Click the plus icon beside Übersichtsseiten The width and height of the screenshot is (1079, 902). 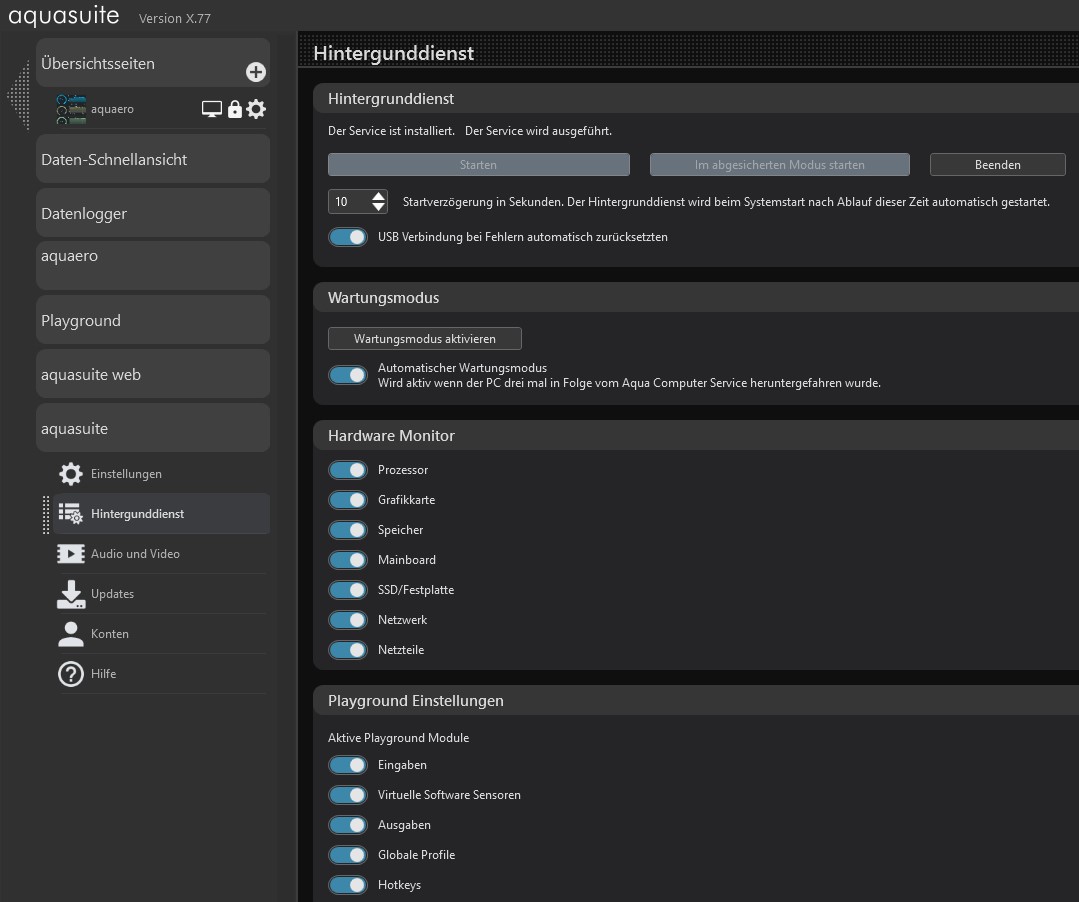point(256,72)
